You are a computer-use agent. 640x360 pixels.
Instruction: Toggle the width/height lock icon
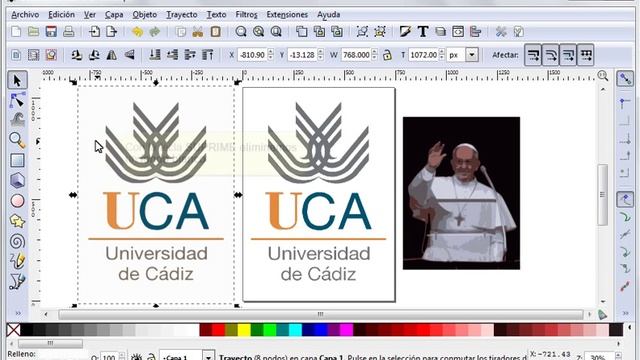pyautogui.click(x=387, y=55)
